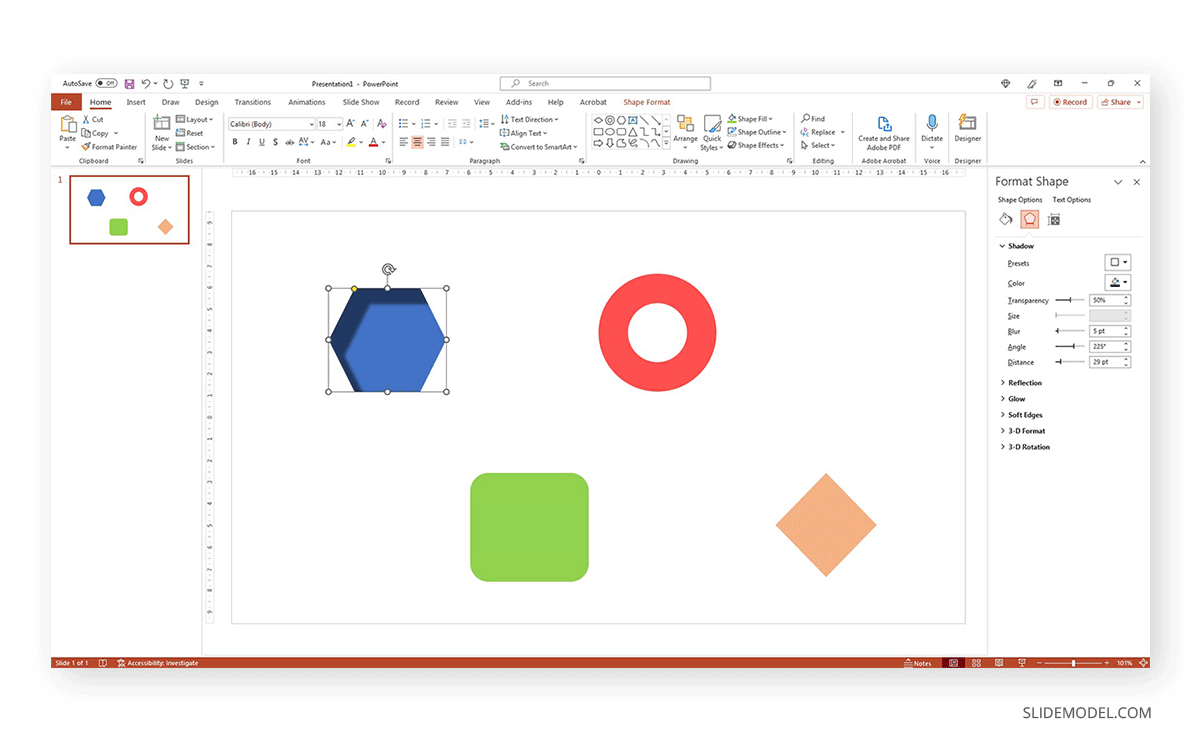Switch to the Shape Format tab

[646, 101]
